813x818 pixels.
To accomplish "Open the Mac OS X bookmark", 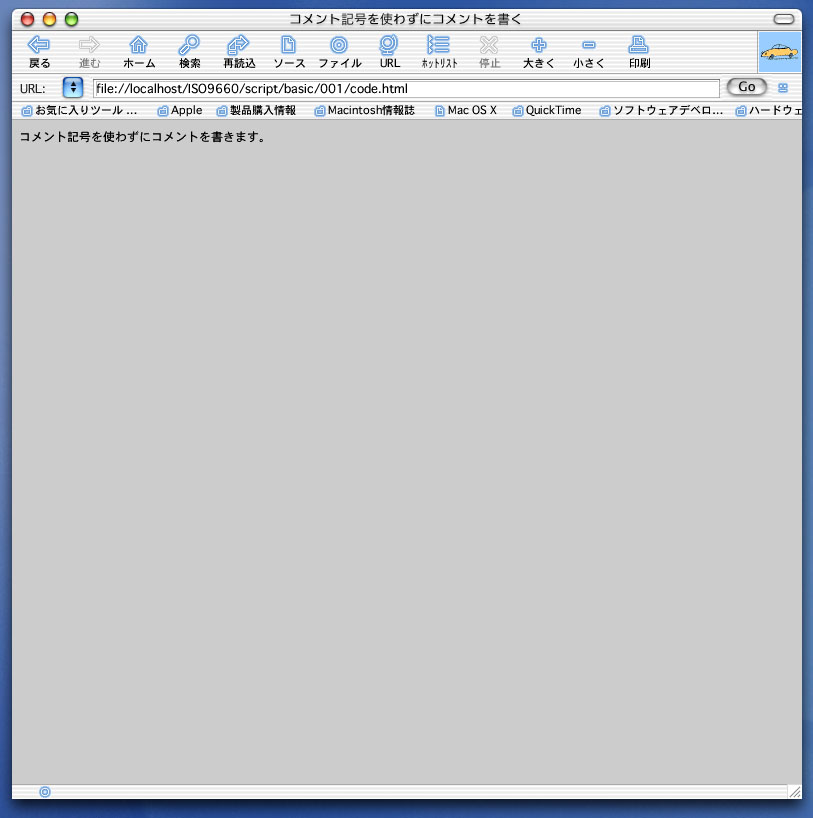I will click(x=465, y=111).
